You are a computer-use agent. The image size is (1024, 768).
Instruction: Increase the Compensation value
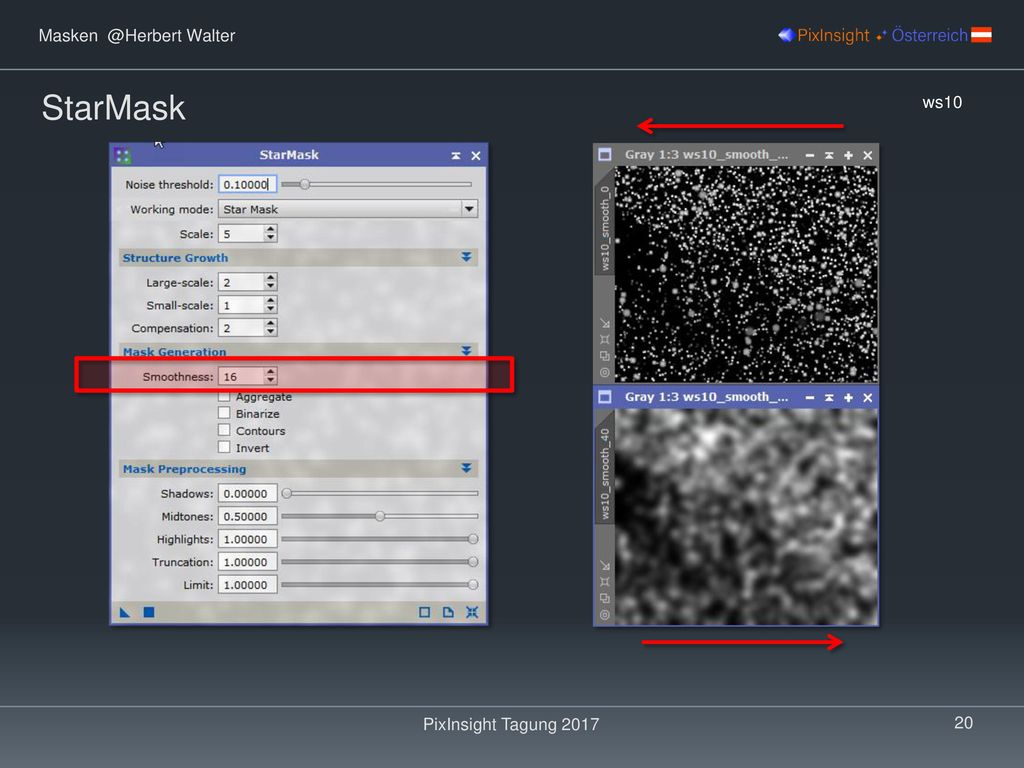pos(270,323)
